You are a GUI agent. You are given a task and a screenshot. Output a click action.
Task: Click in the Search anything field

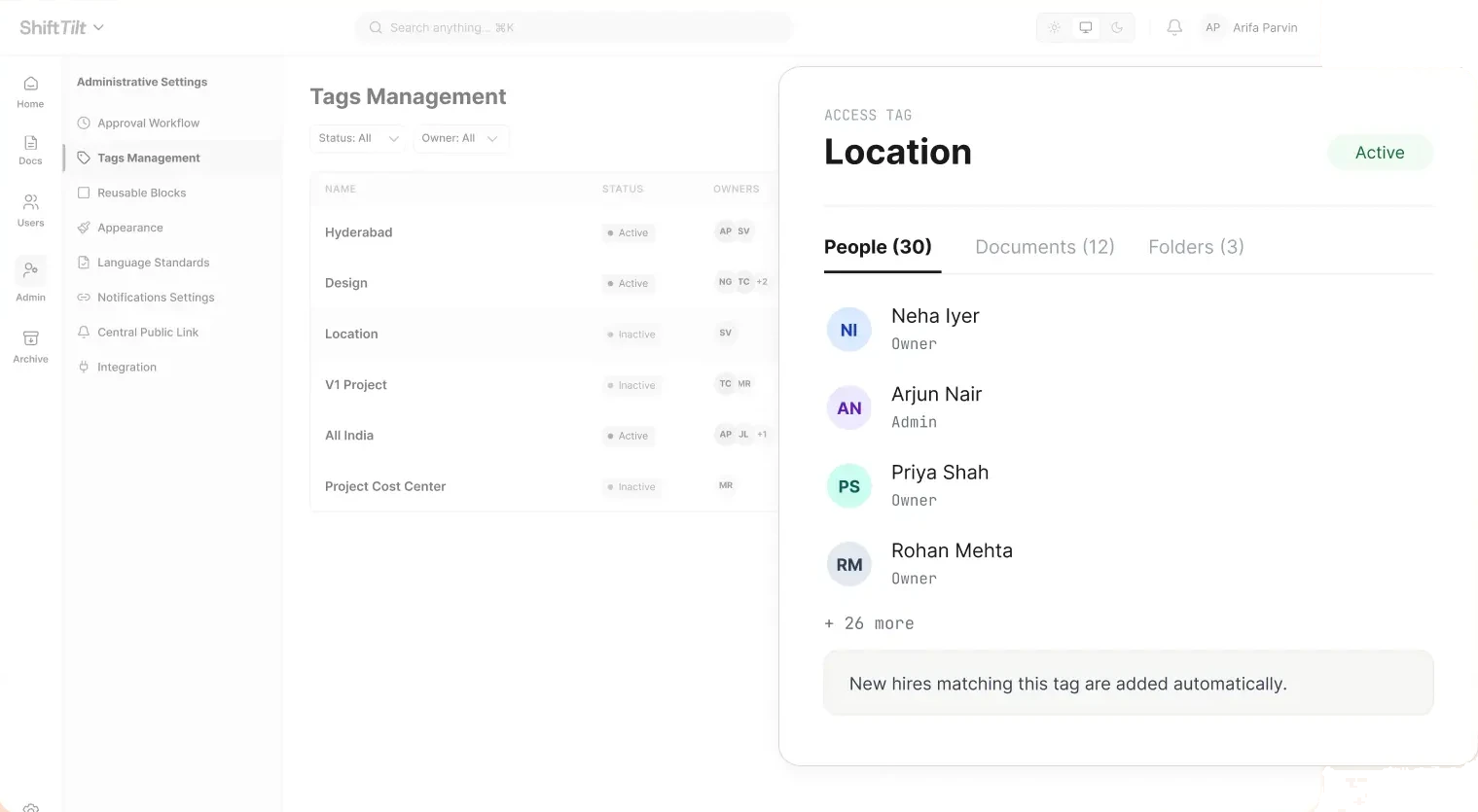pos(574,27)
